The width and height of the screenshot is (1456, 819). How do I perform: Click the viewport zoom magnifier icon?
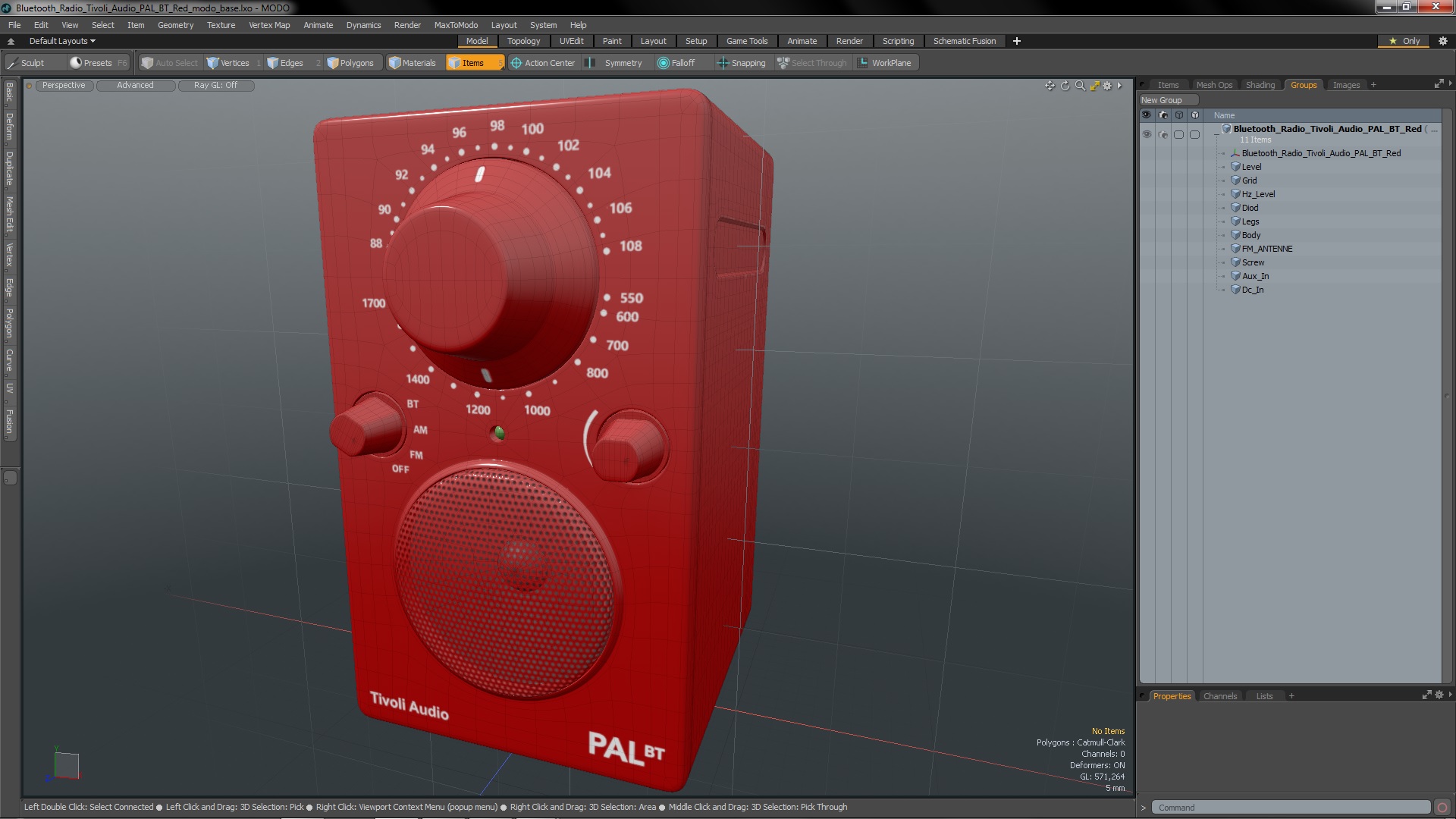(1080, 86)
